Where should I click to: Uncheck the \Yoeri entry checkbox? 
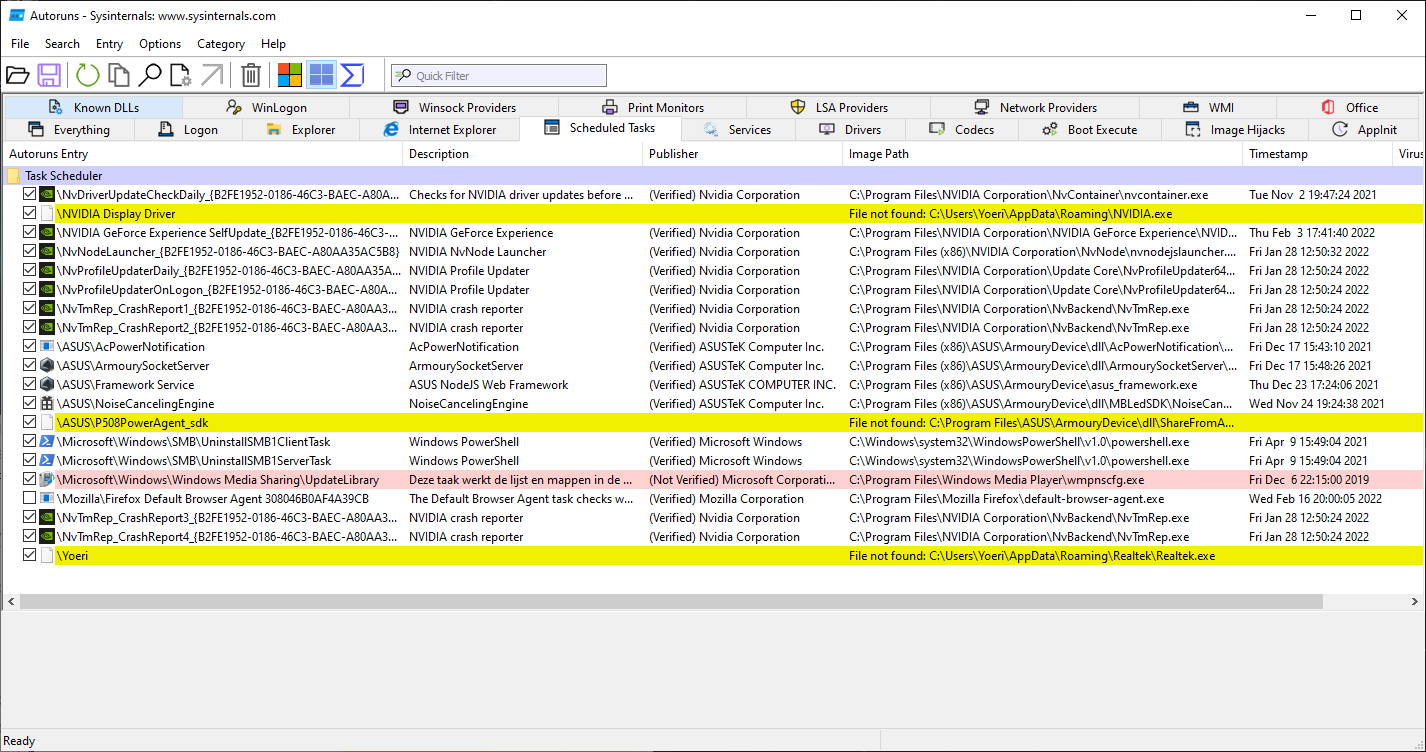click(30, 556)
